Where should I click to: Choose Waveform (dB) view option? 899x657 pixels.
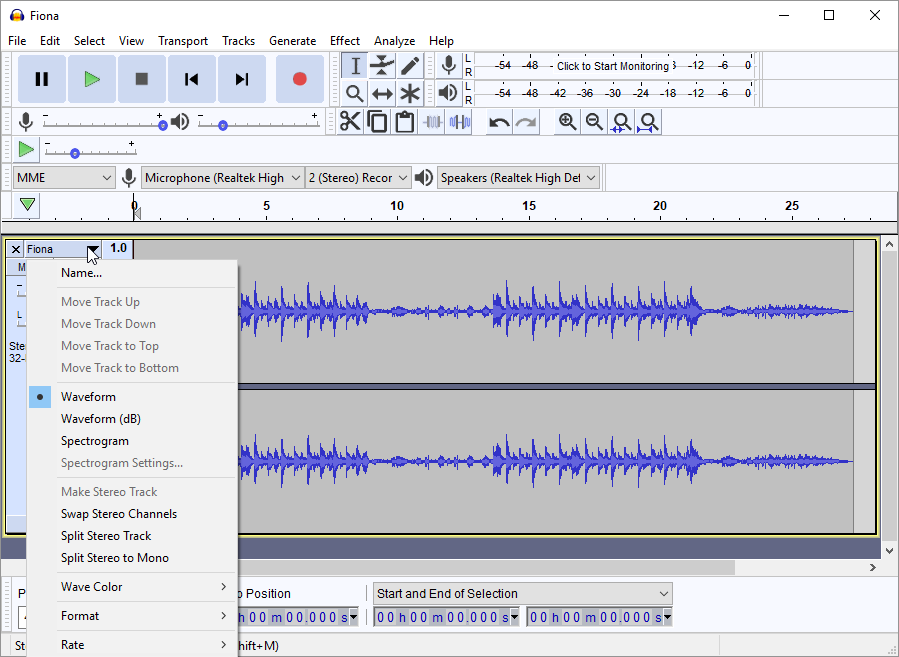[x=100, y=419]
